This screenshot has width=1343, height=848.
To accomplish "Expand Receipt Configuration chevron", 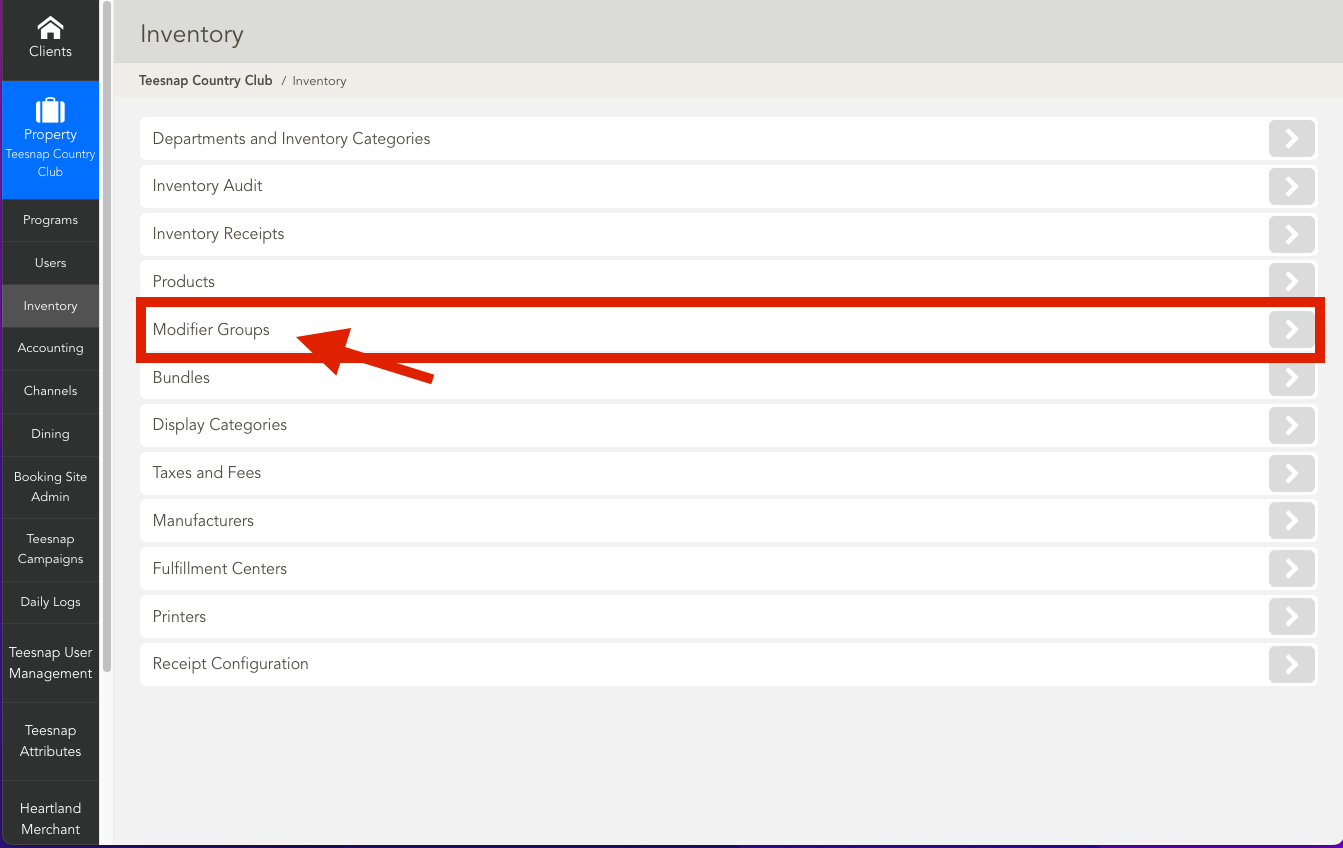I will pyautogui.click(x=1291, y=664).
